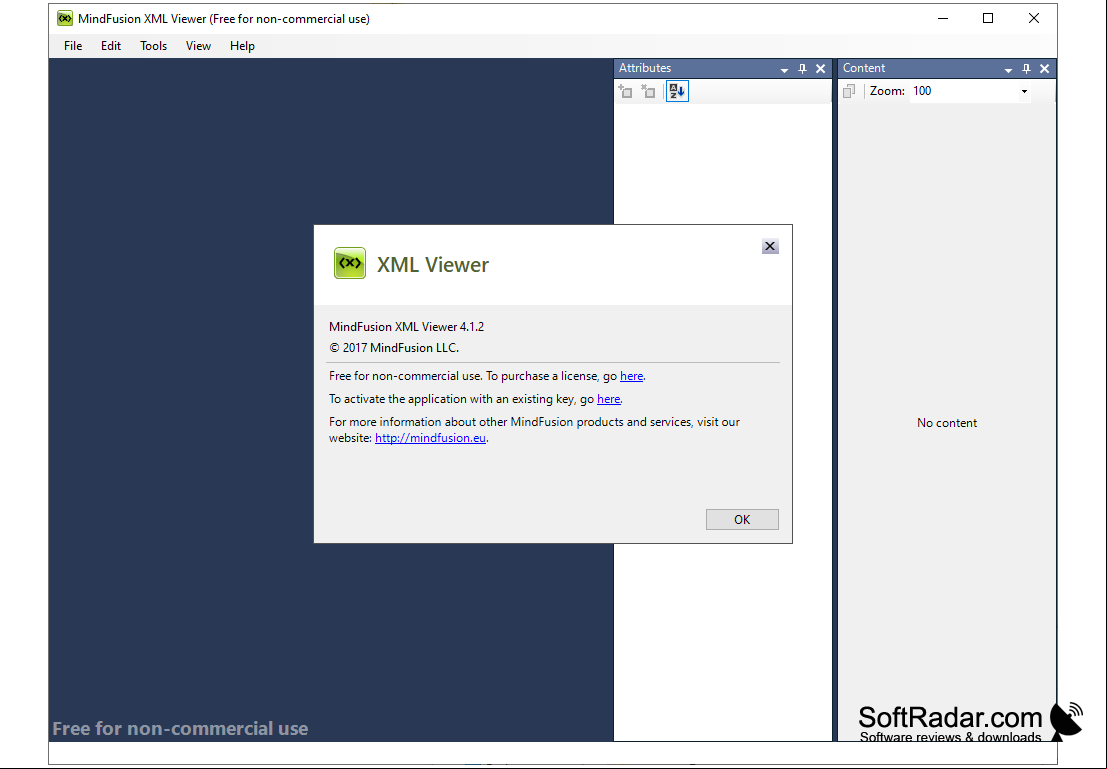Image resolution: width=1107 pixels, height=769 pixels.
Task: Pin the Content panel
Action: (1027, 68)
